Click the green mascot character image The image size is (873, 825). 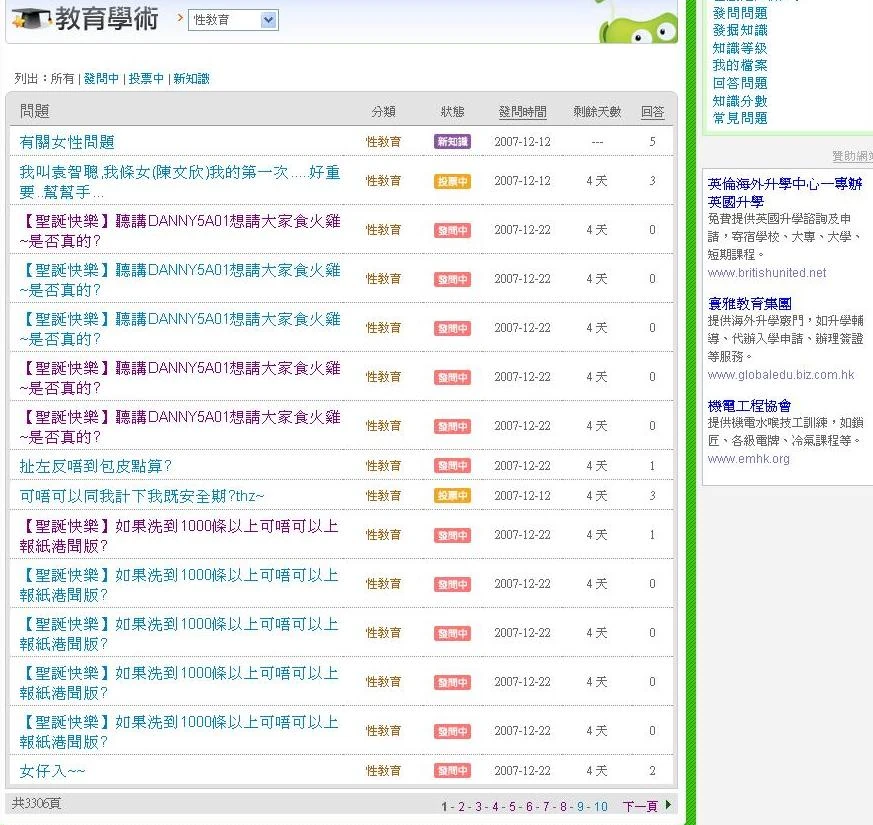(637, 22)
